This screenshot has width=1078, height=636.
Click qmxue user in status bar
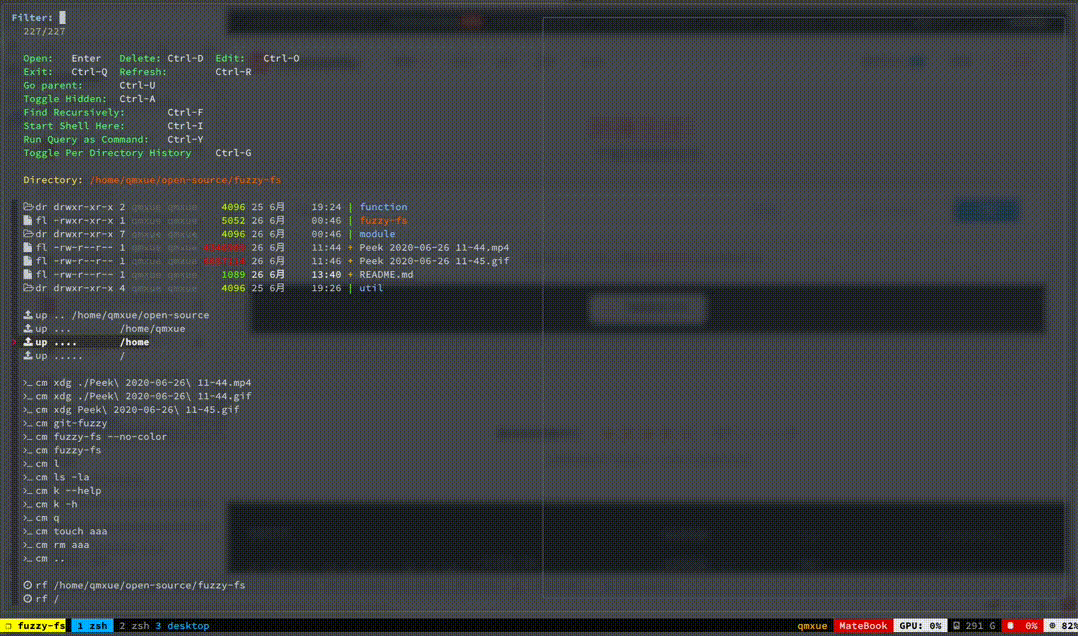tap(812, 626)
